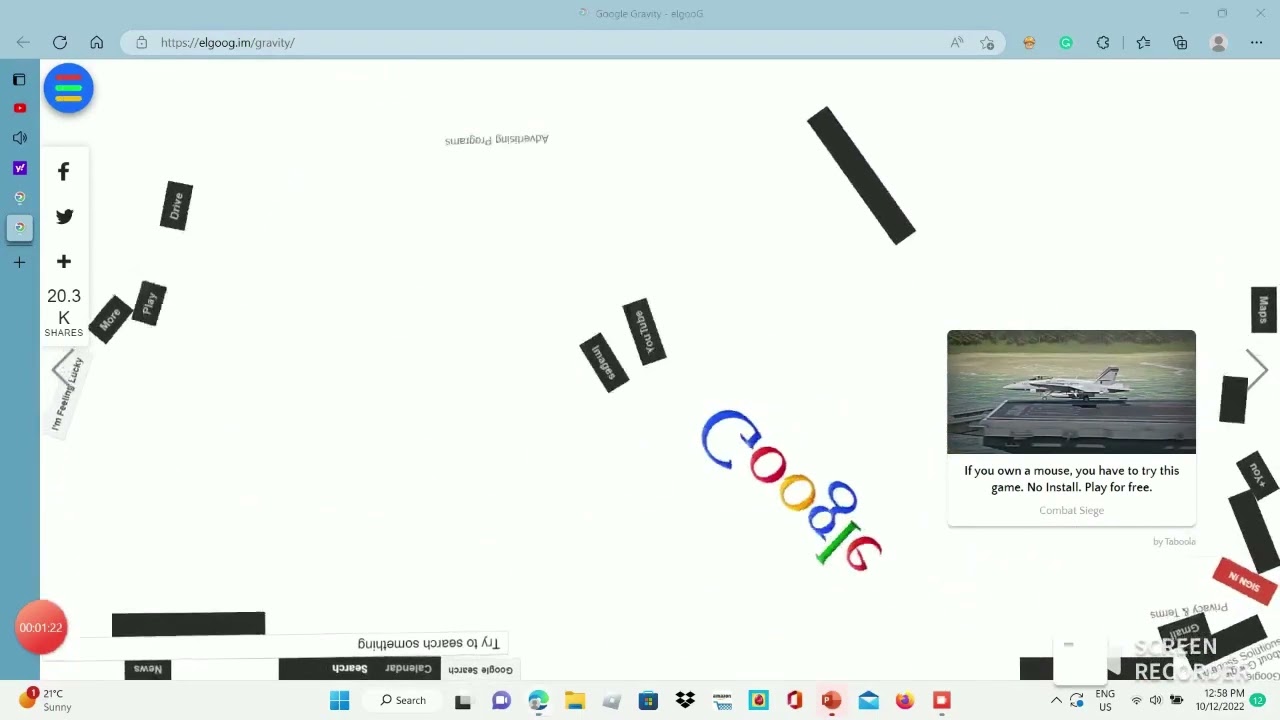Image resolution: width=1280 pixels, height=720 pixels.
Task: Click the tumbled YouTube block
Action: click(644, 331)
